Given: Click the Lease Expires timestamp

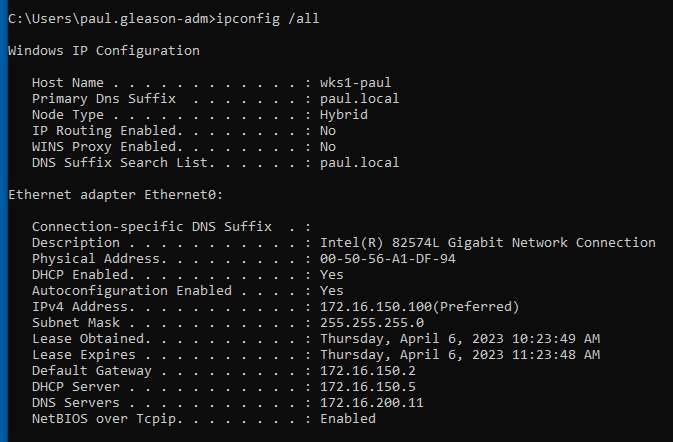Looking at the screenshot, I should pyautogui.click(x=460, y=354).
